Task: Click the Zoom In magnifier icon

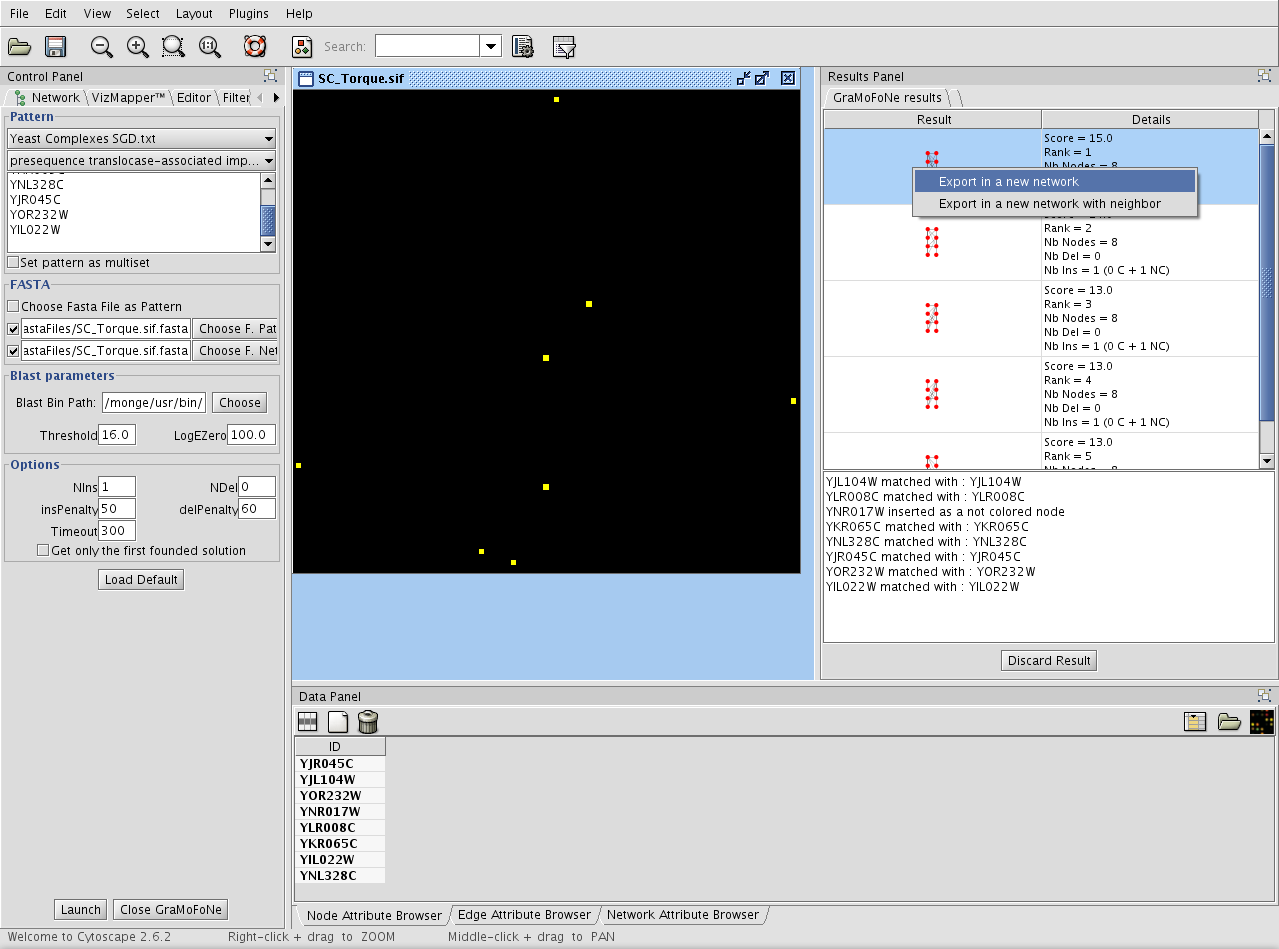Action: click(x=138, y=46)
